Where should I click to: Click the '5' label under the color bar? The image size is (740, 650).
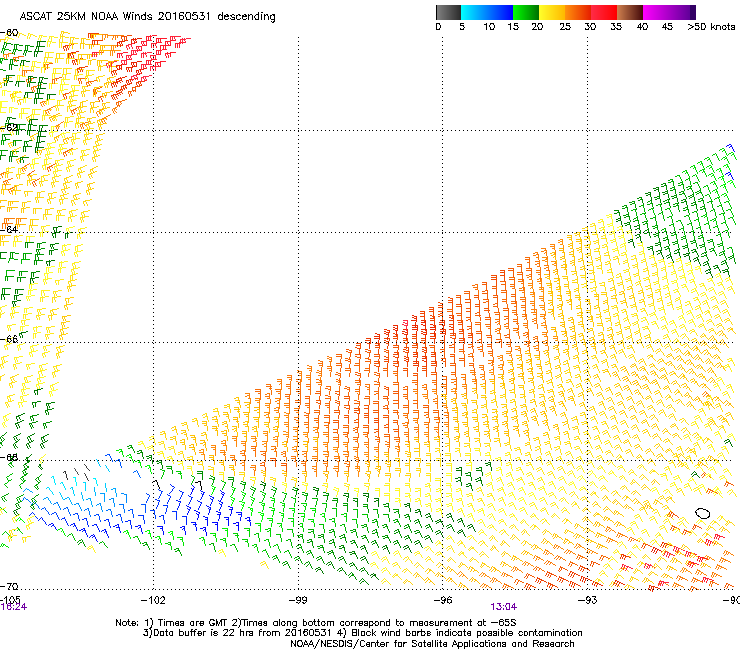(462, 27)
